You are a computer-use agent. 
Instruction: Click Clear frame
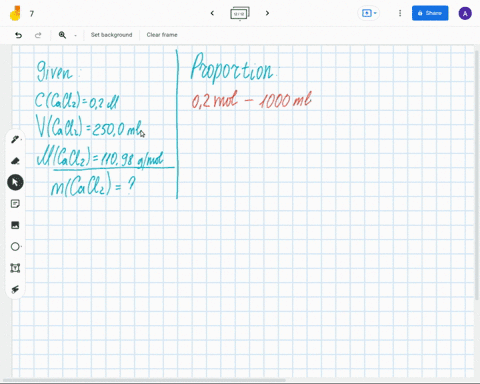tap(162, 35)
